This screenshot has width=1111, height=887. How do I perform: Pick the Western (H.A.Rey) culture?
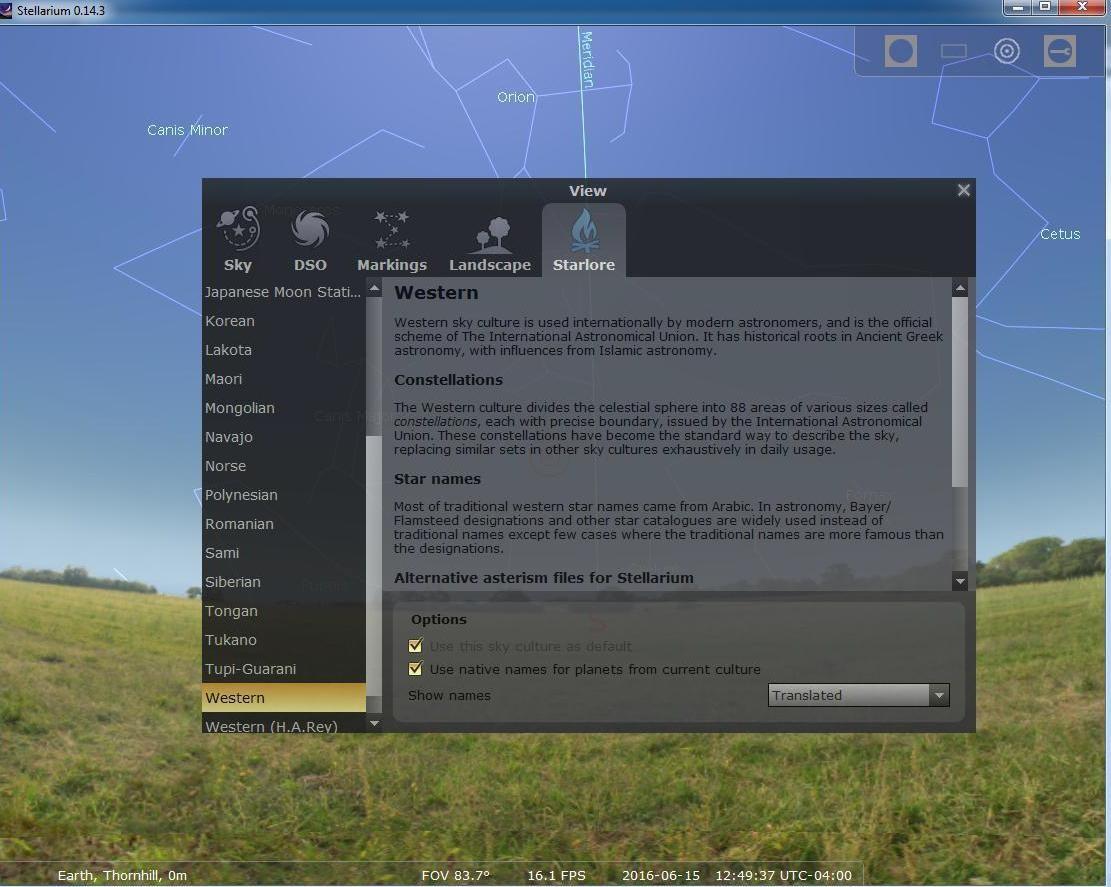coord(271,726)
